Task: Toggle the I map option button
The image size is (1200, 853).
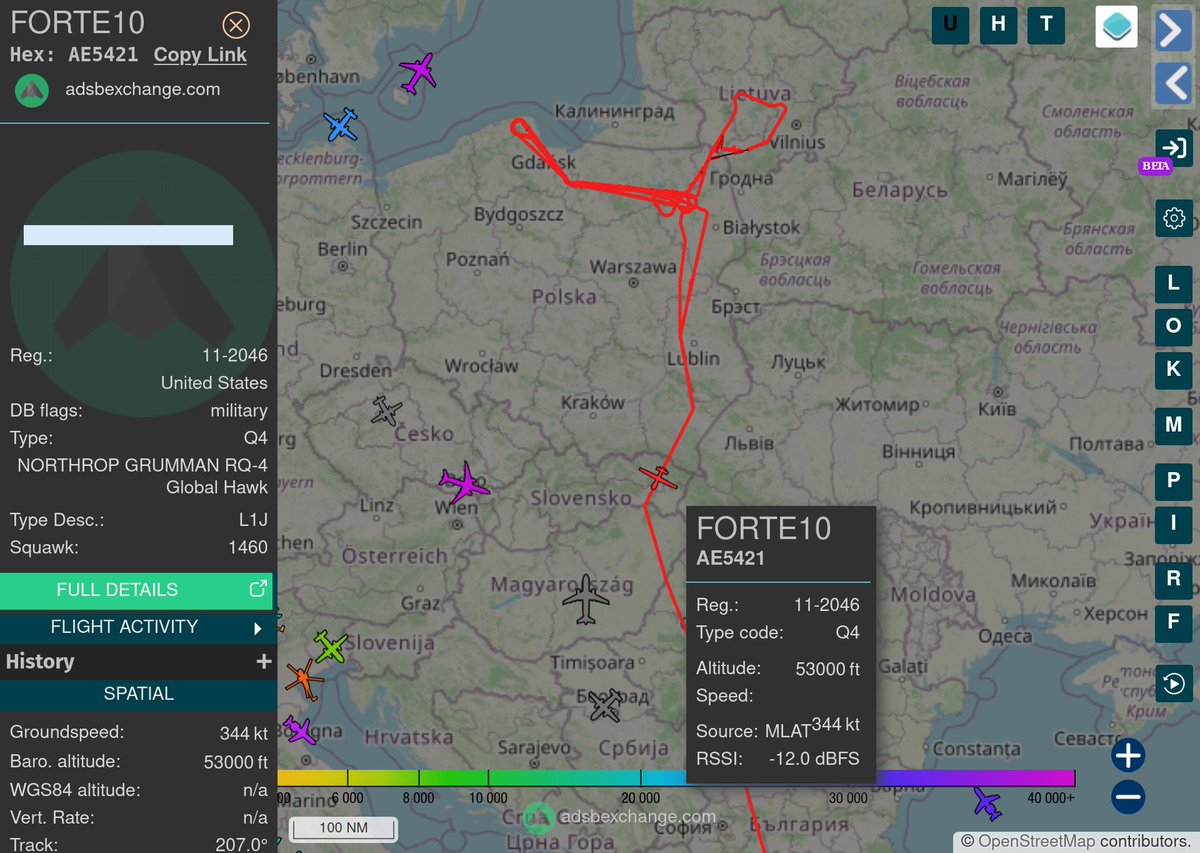Action: (1174, 524)
